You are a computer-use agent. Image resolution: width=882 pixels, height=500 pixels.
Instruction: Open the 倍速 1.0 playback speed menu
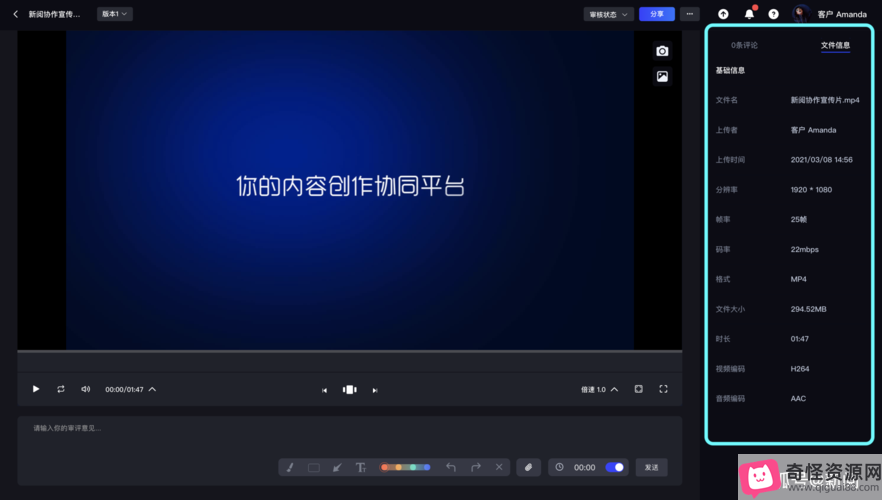[x=599, y=389]
